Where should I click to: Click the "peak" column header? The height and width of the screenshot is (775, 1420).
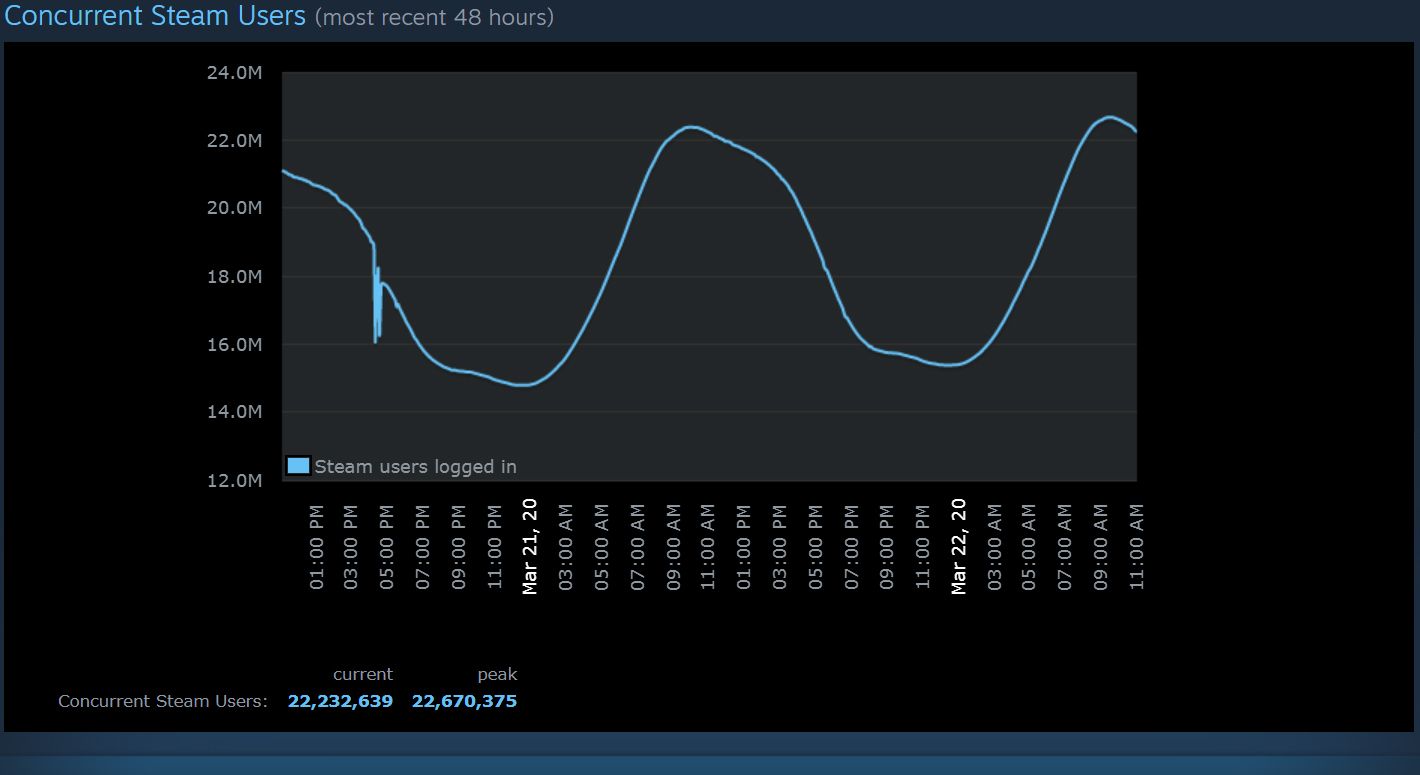pos(497,675)
